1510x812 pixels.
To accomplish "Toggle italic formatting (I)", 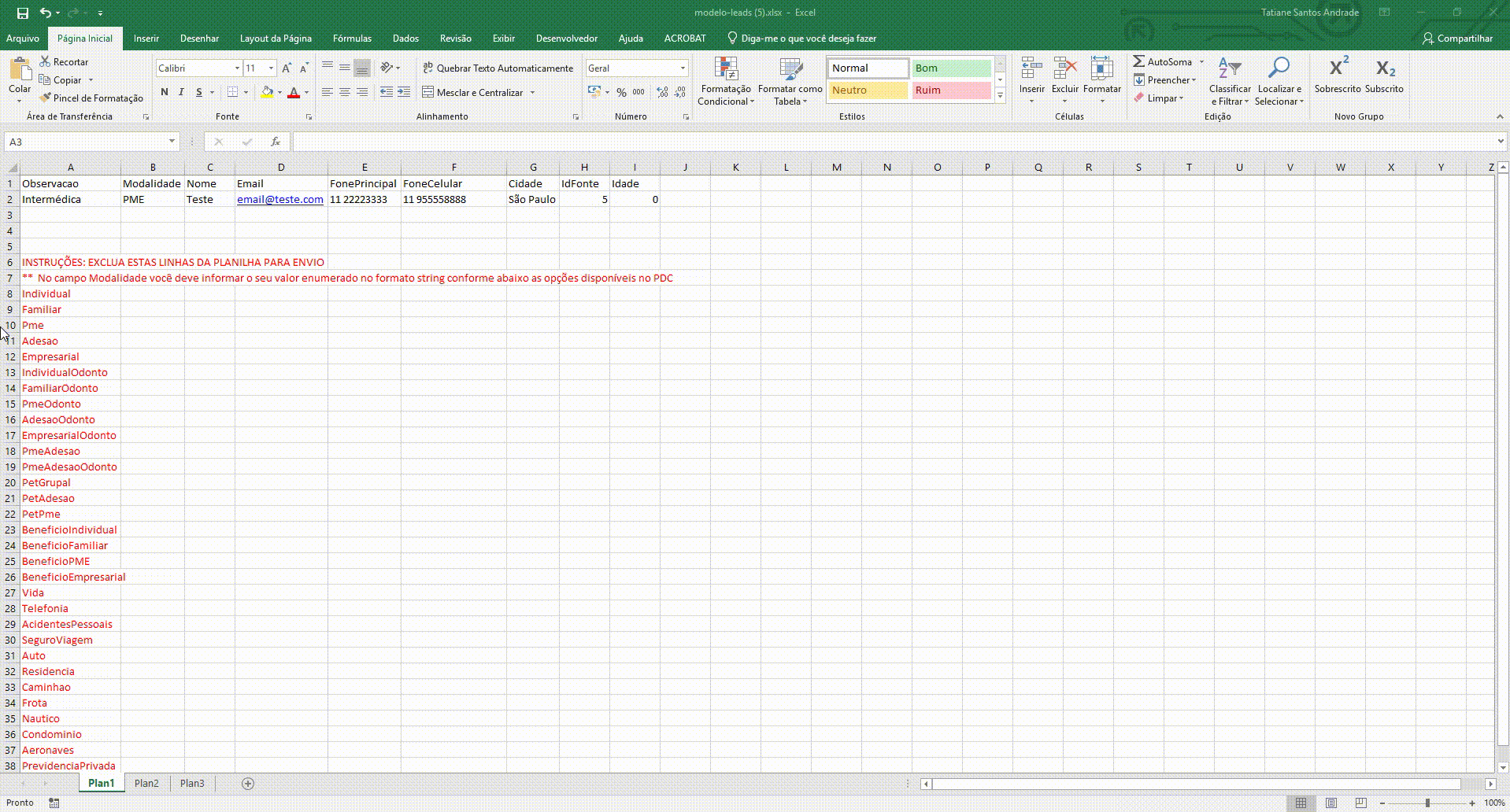I will click(x=181, y=92).
